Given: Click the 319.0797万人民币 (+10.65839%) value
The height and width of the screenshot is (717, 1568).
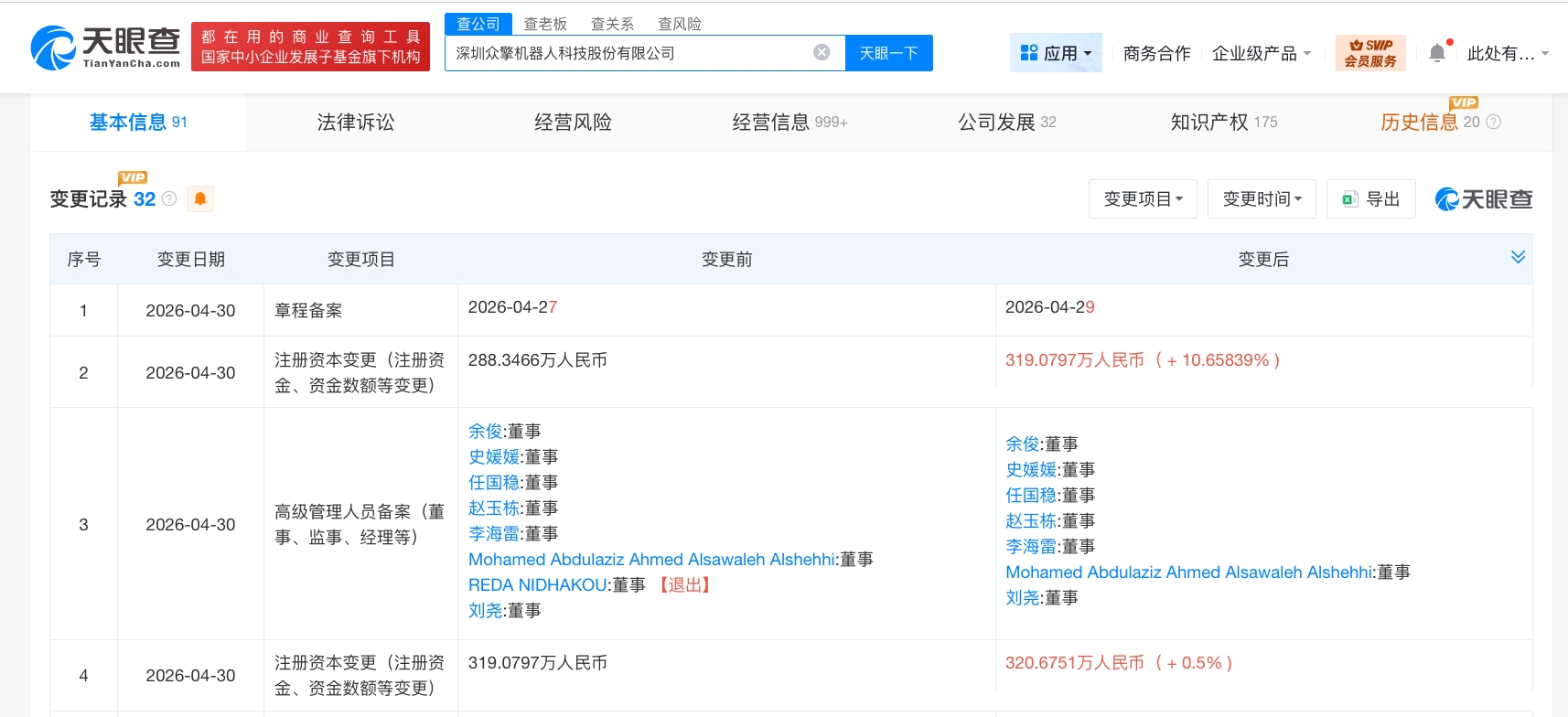Looking at the screenshot, I should pos(1142,359).
